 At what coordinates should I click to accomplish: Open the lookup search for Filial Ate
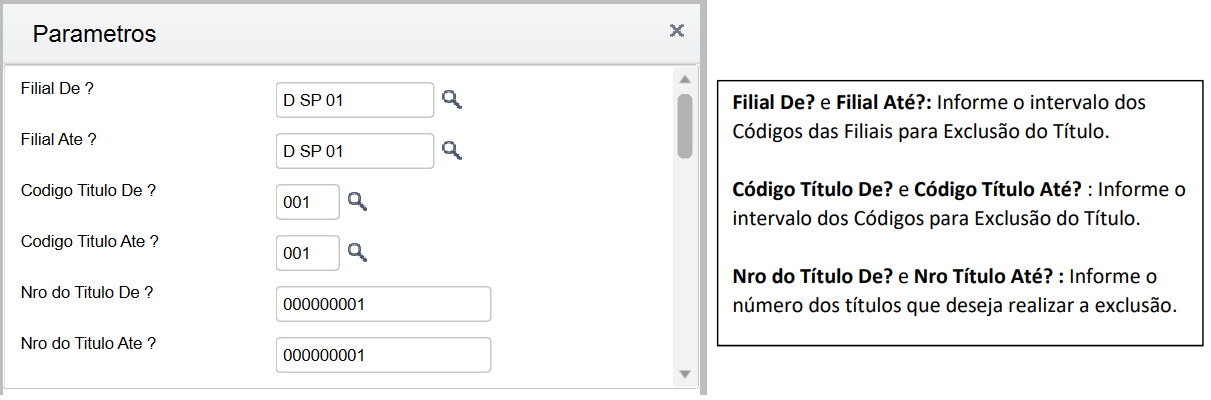click(x=453, y=150)
